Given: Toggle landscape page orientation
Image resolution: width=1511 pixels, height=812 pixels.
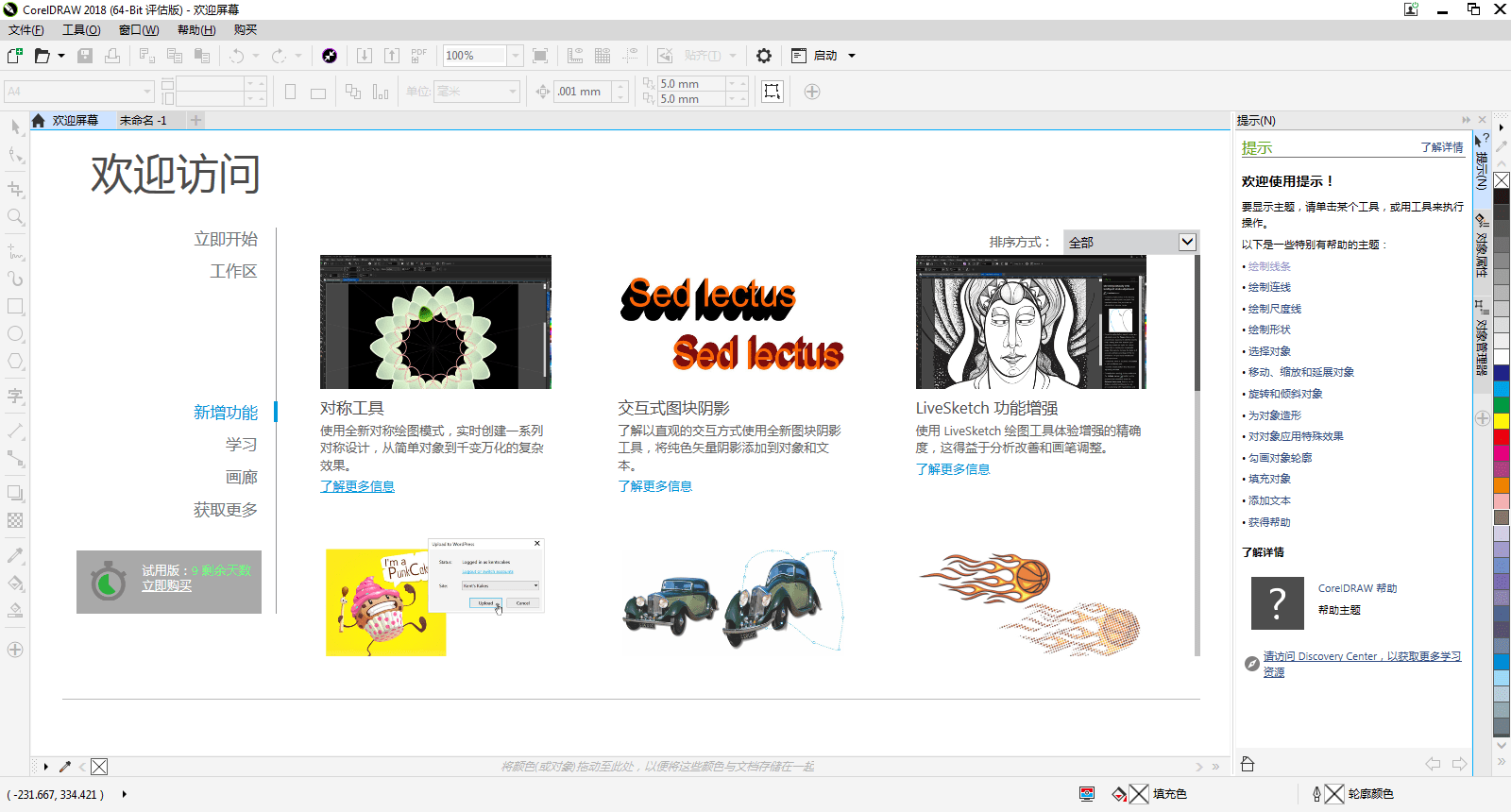Looking at the screenshot, I should coord(318,93).
